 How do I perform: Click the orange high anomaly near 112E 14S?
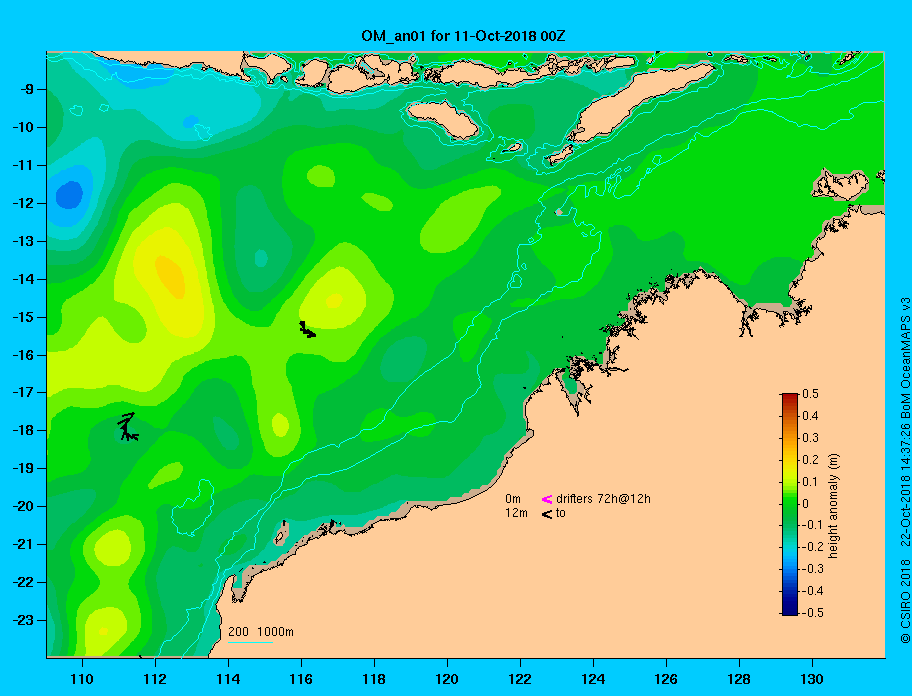click(x=170, y=277)
